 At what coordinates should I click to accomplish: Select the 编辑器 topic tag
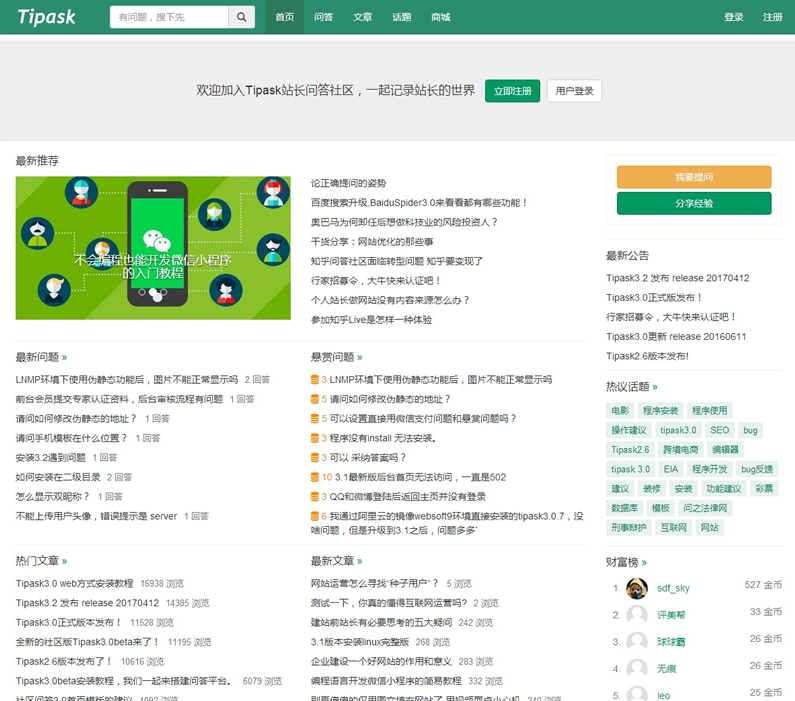[x=726, y=450]
